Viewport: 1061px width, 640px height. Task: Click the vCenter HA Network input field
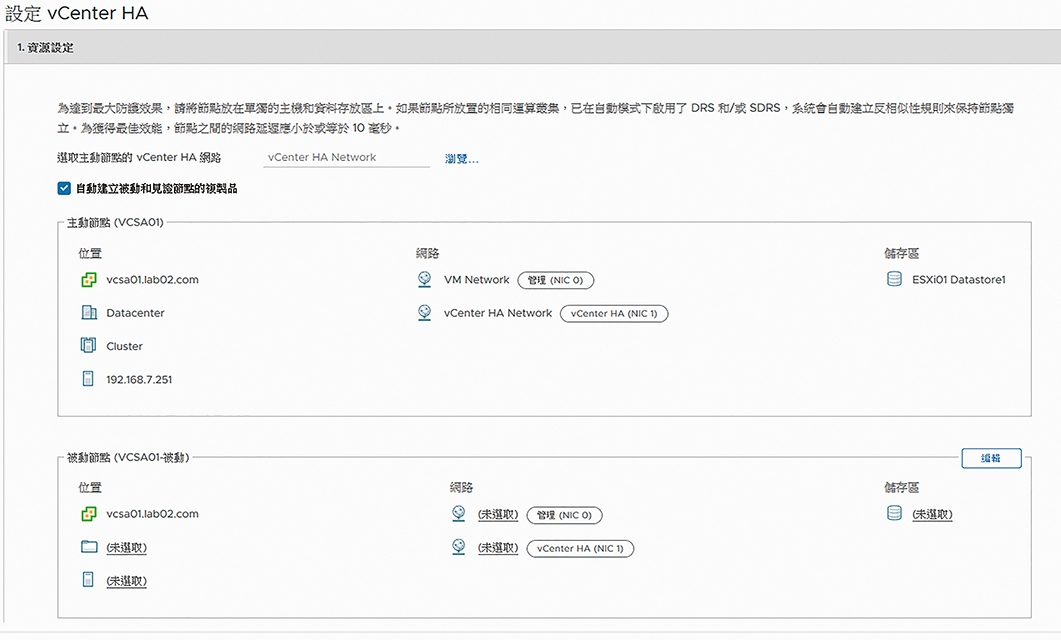coord(346,157)
